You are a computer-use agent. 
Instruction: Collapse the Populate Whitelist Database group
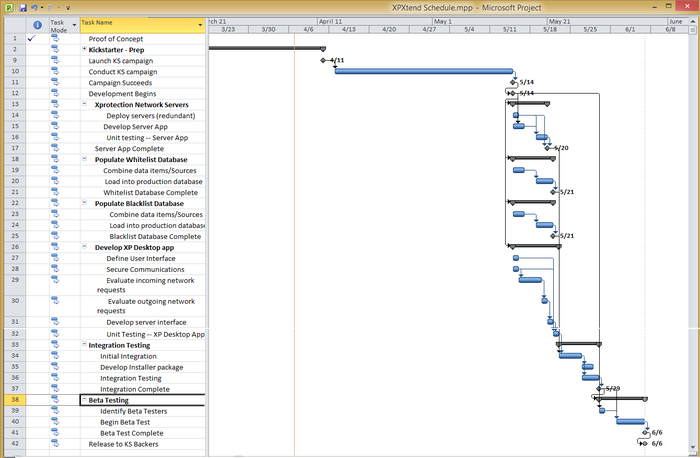(84, 158)
